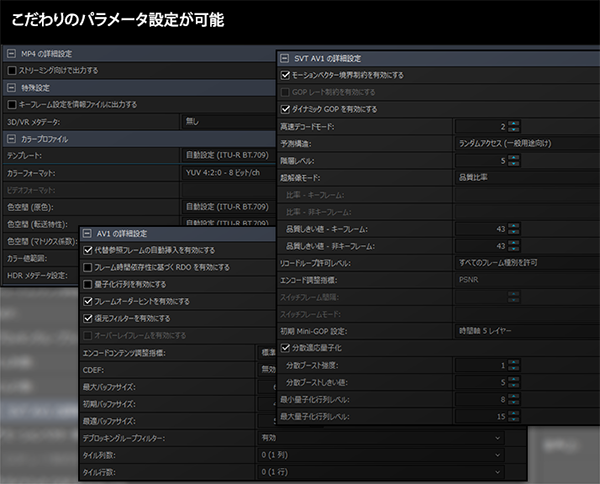Enable 量子化行列を有効にする checkbox
Viewport: 600px width, 484px height.
88,284
